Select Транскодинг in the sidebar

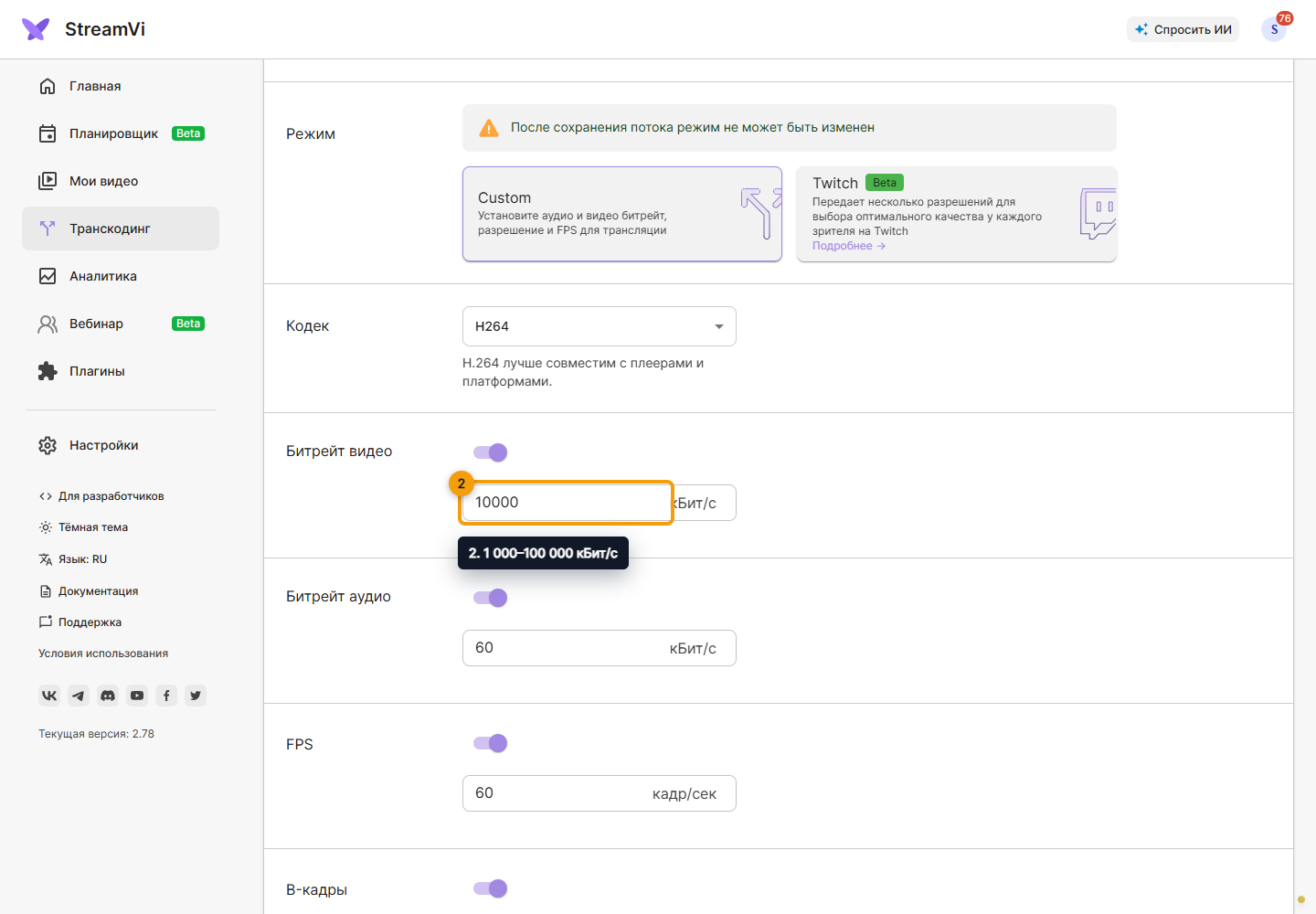[x=121, y=228]
